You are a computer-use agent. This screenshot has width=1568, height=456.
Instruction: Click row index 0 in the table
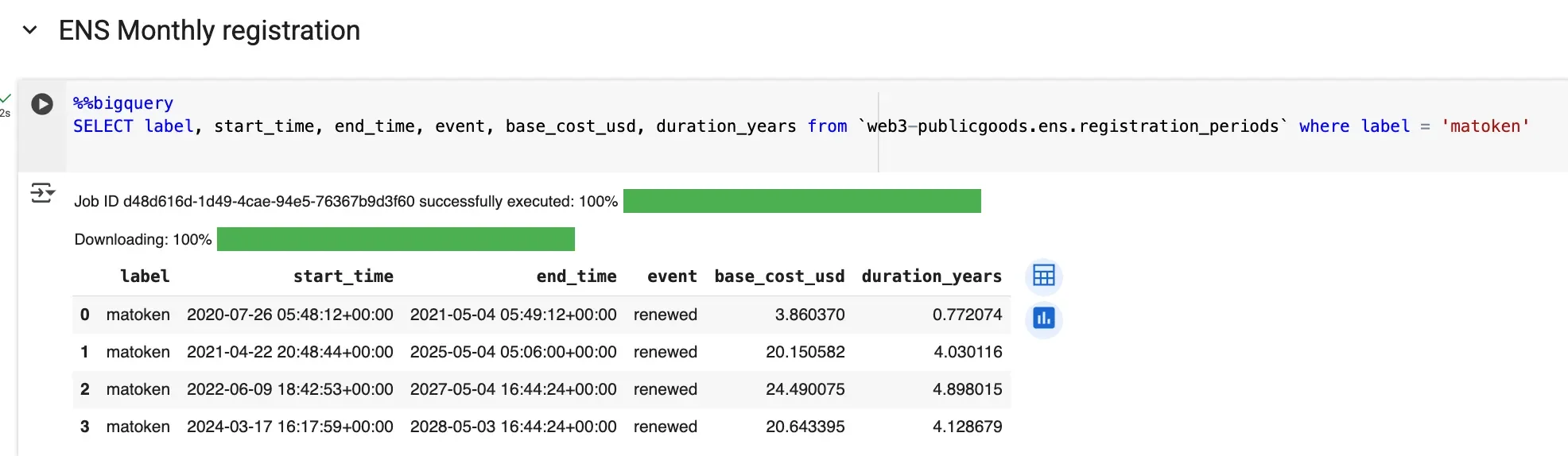(85, 315)
